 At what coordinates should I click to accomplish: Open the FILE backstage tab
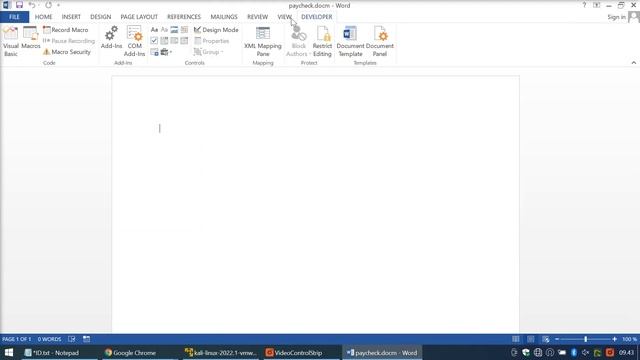pyautogui.click(x=14, y=17)
